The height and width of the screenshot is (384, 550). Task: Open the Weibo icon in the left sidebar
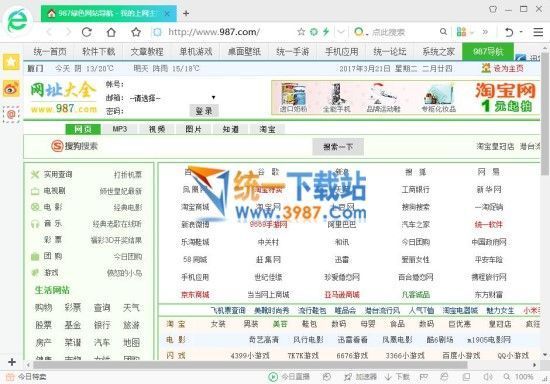point(11,88)
